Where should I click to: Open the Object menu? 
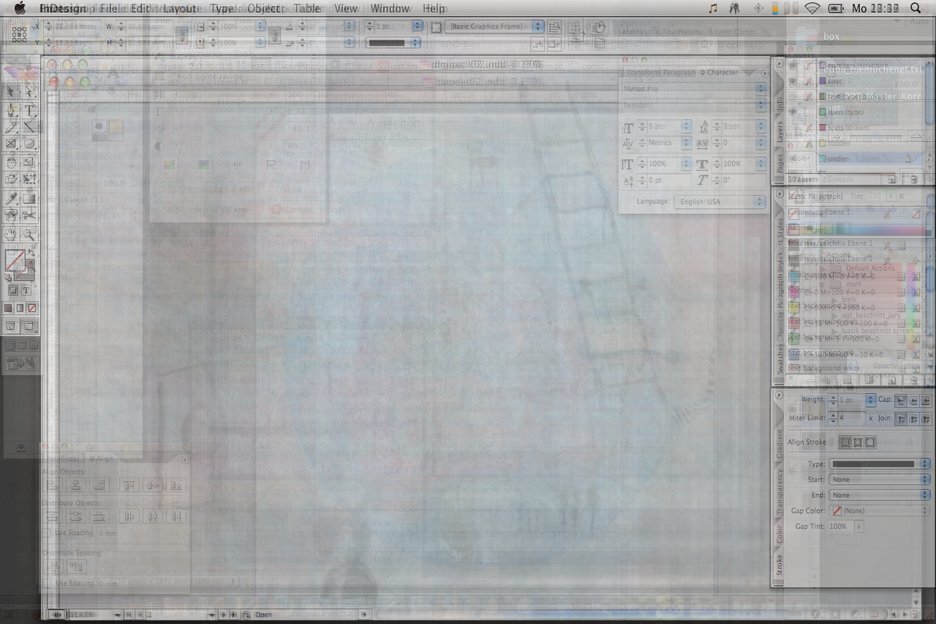[x=264, y=8]
